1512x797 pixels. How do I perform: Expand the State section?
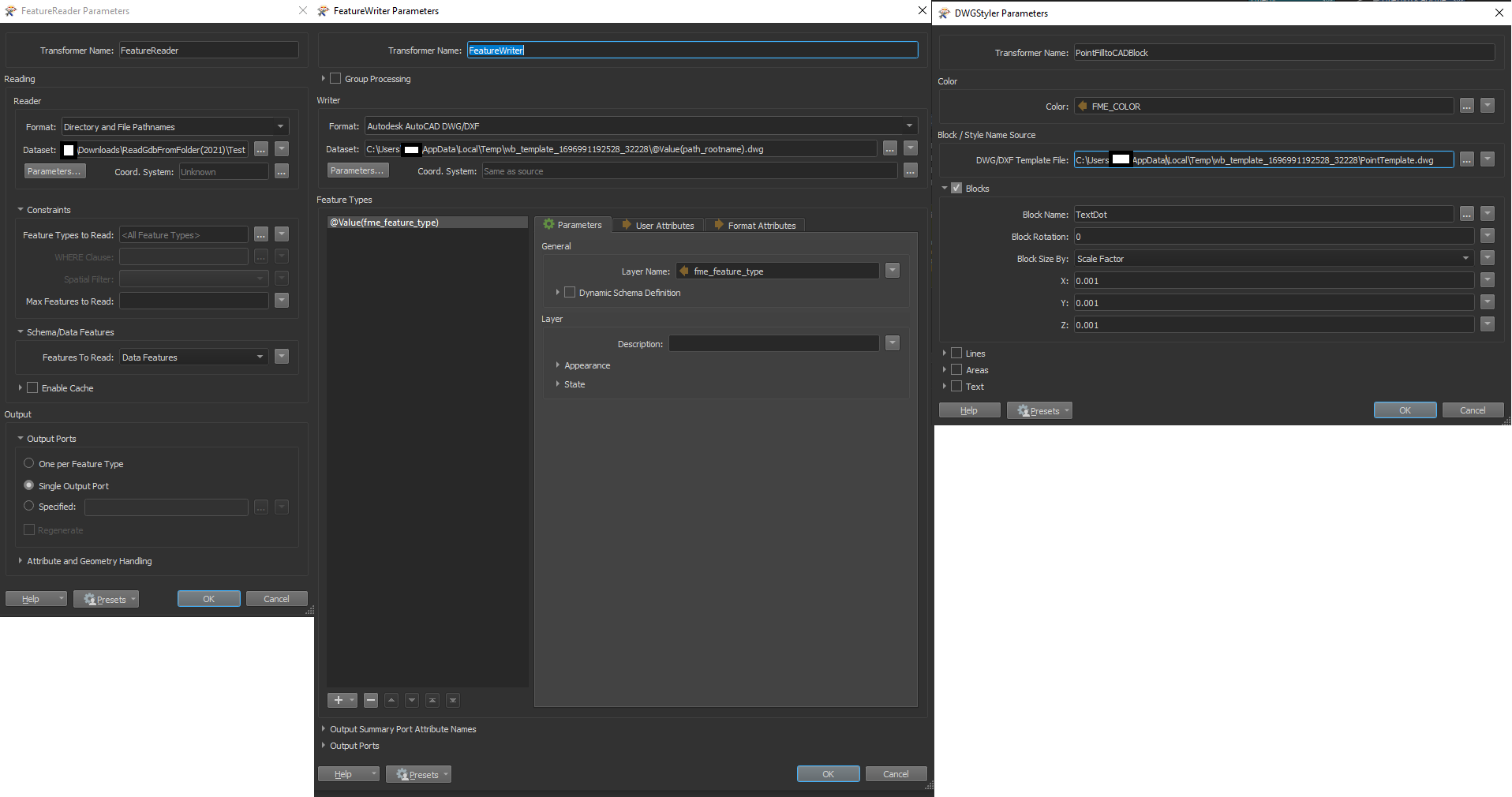click(558, 384)
